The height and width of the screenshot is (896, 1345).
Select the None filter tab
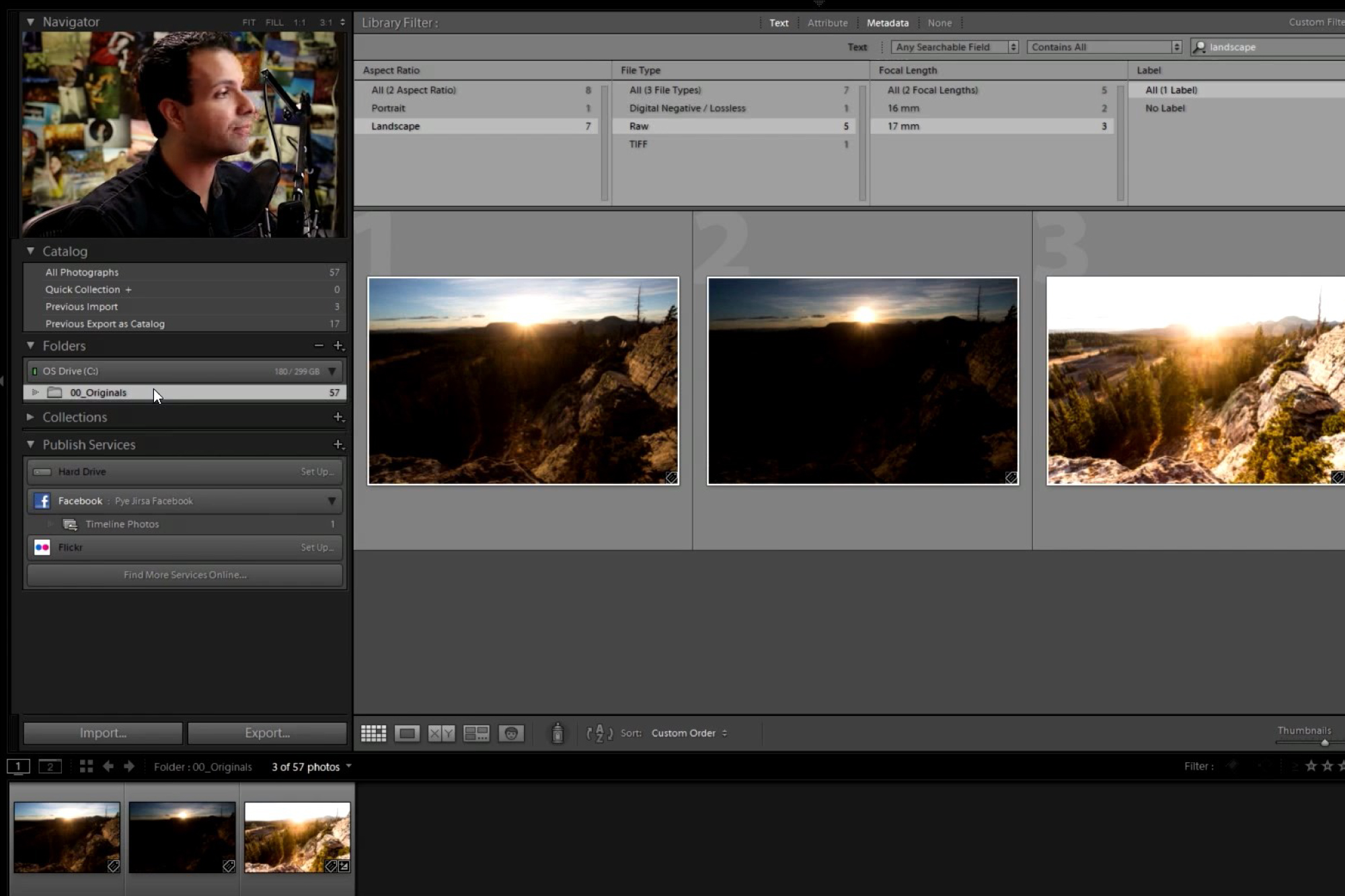click(x=939, y=23)
